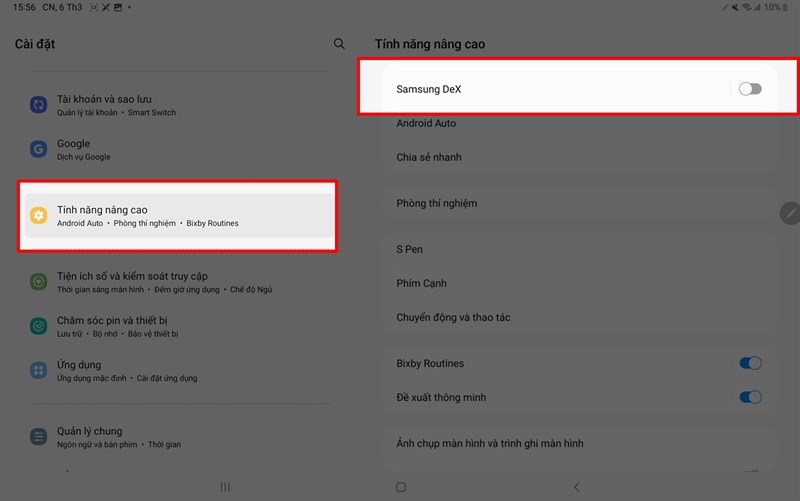The height and width of the screenshot is (501, 800).
Task: Open Android Auto settings
Action: point(579,123)
